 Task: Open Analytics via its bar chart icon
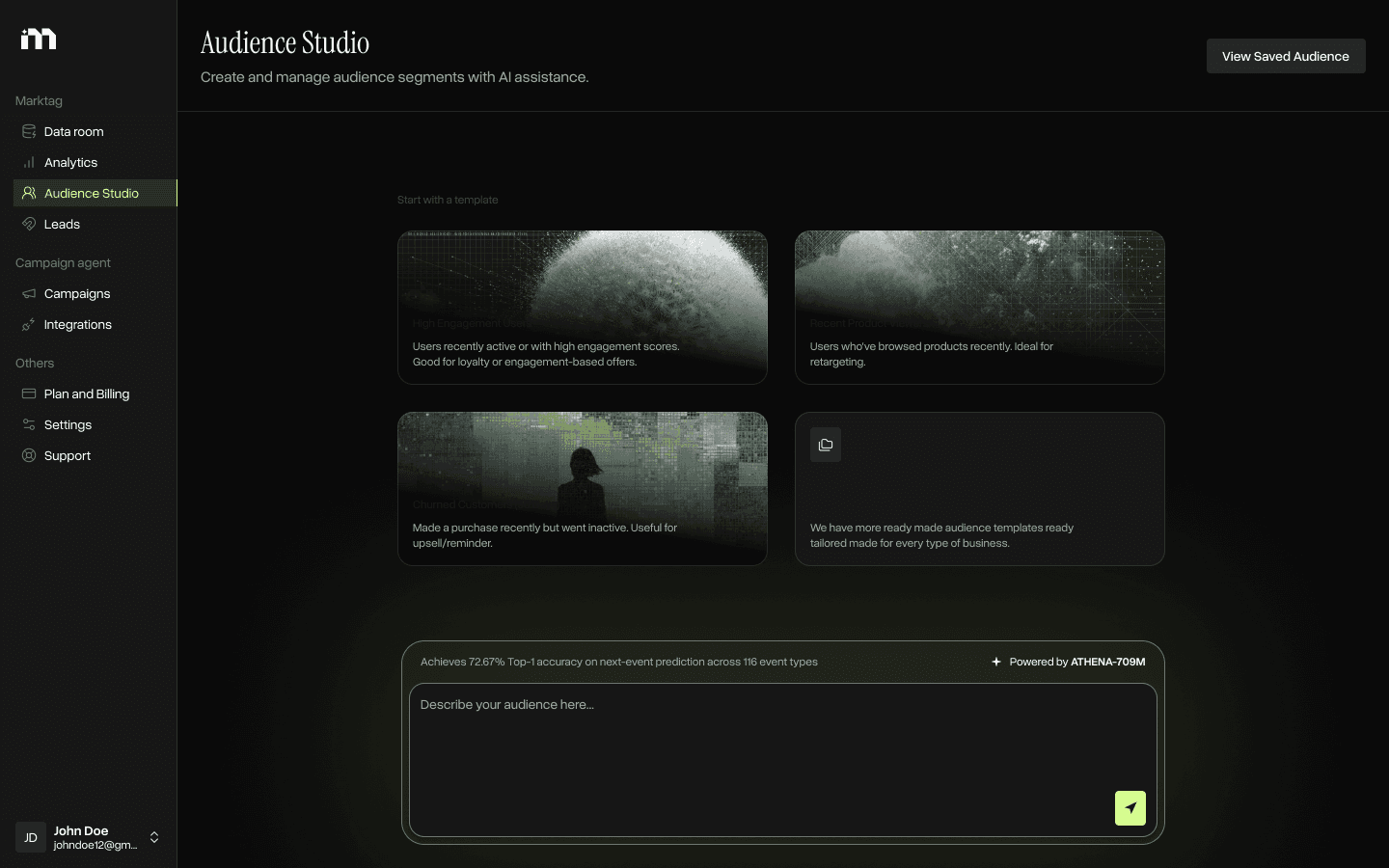[29, 162]
